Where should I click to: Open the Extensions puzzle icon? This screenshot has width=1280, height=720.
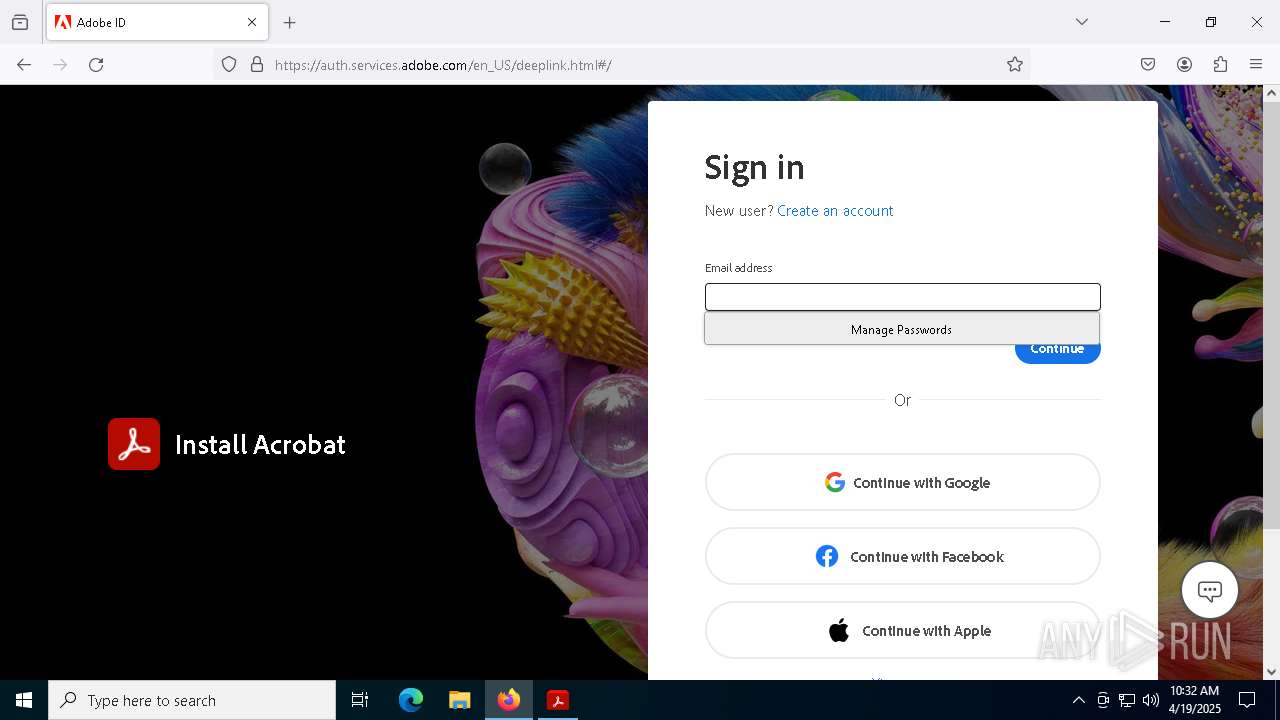click(x=1220, y=65)
